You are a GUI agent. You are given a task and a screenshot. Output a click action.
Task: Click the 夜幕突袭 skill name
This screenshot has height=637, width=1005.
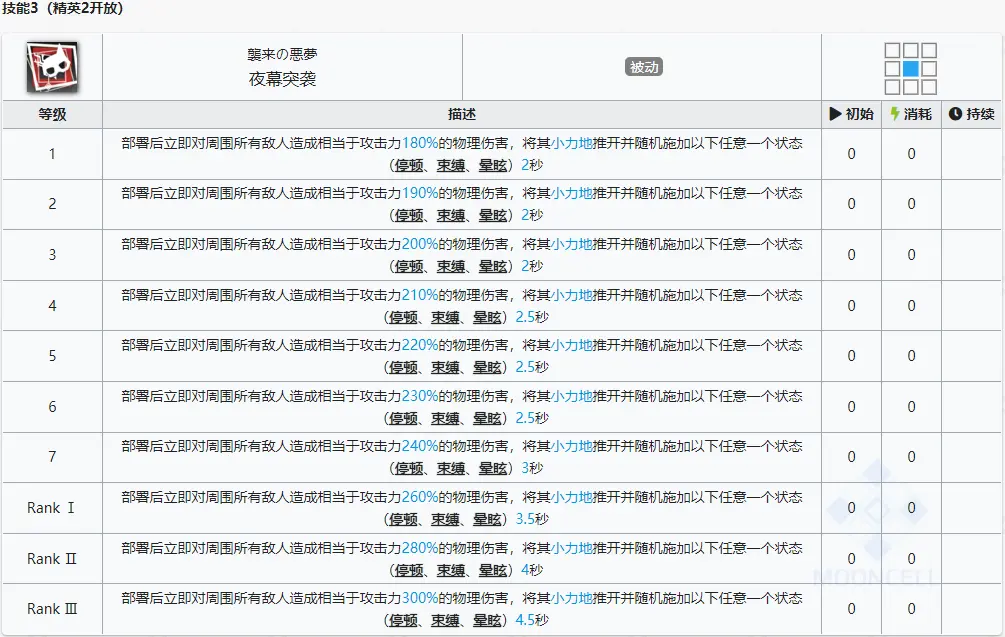point(282,79)
